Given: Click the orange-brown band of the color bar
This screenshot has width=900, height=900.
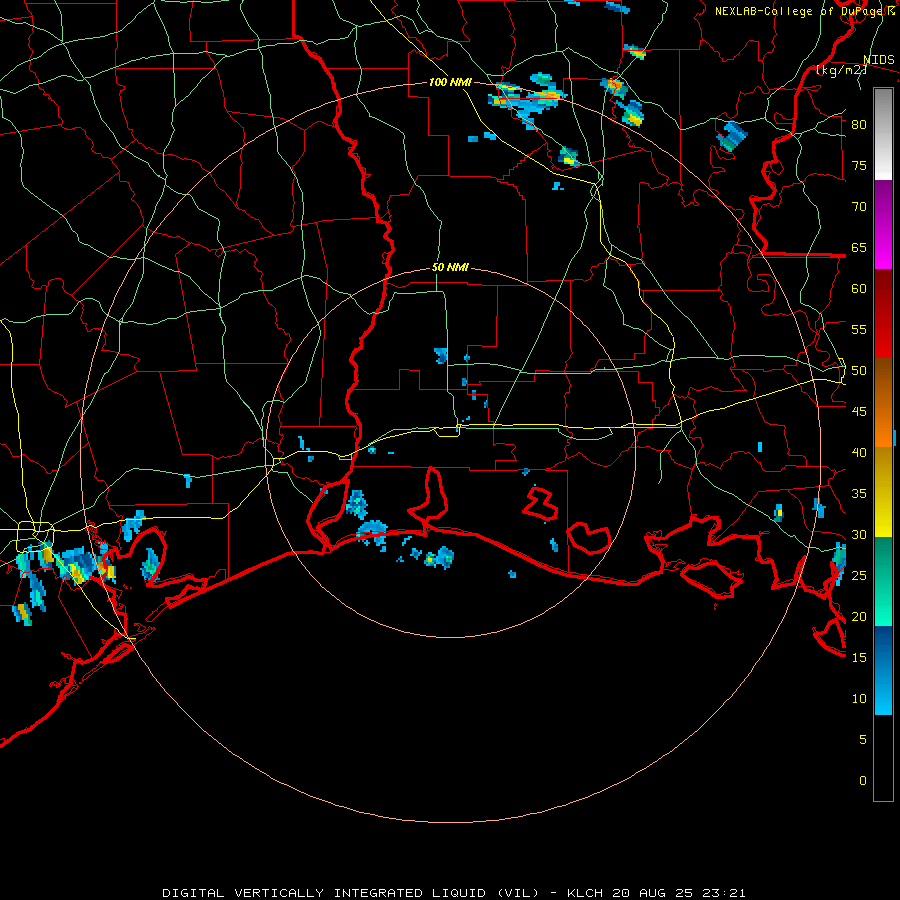Looking at the screenshot, I should pyautogui.click(x=883, y=402).
